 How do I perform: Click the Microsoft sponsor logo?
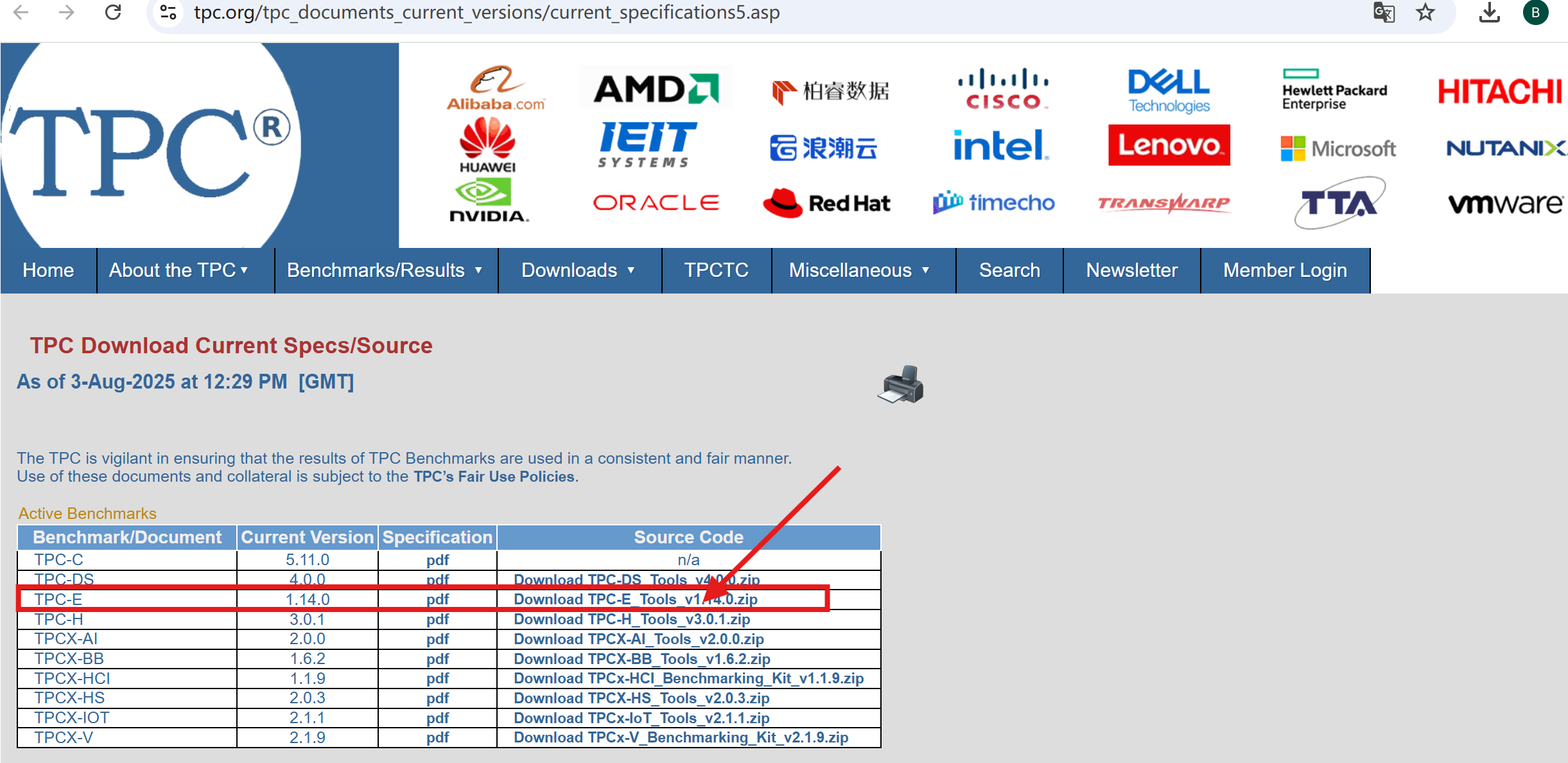coord(1337,148)
